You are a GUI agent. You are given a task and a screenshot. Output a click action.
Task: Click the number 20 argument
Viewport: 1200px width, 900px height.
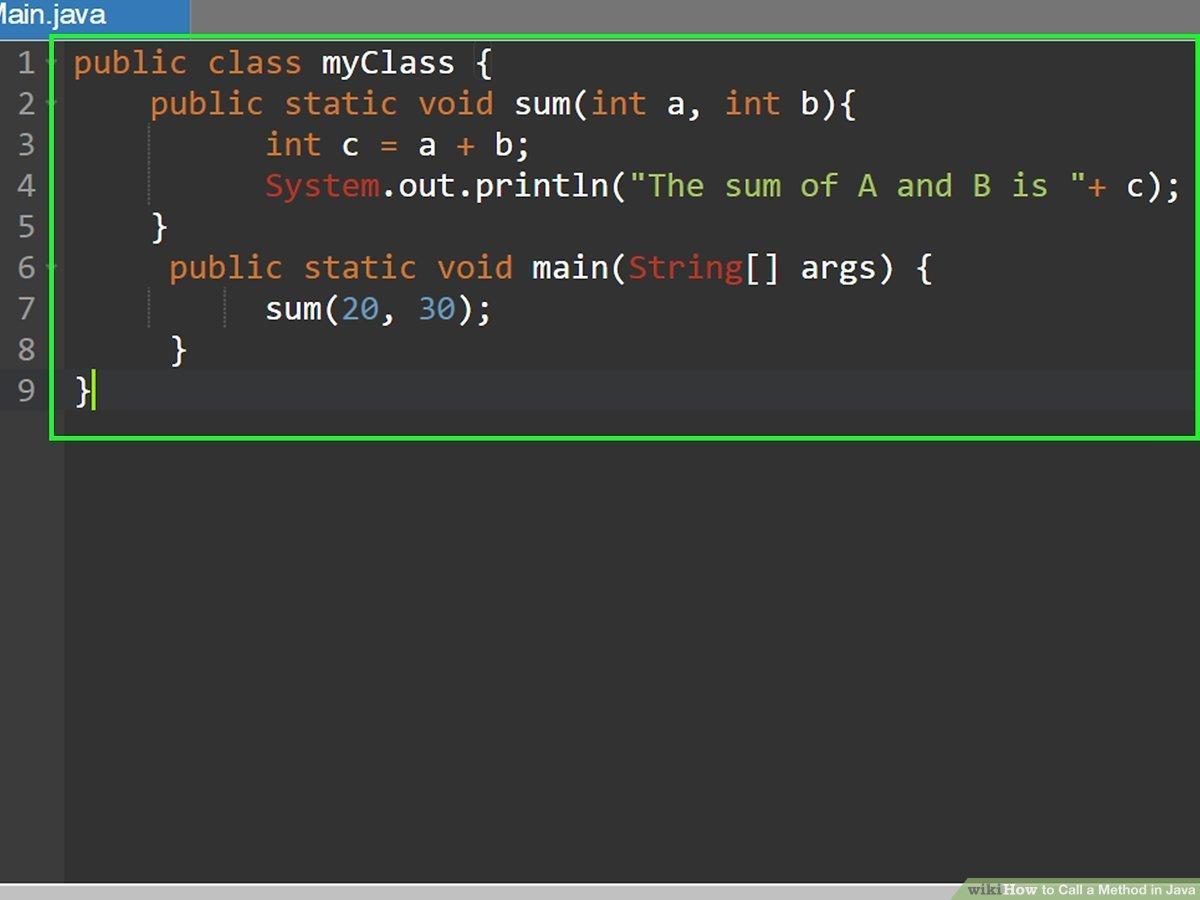(360, 309)
